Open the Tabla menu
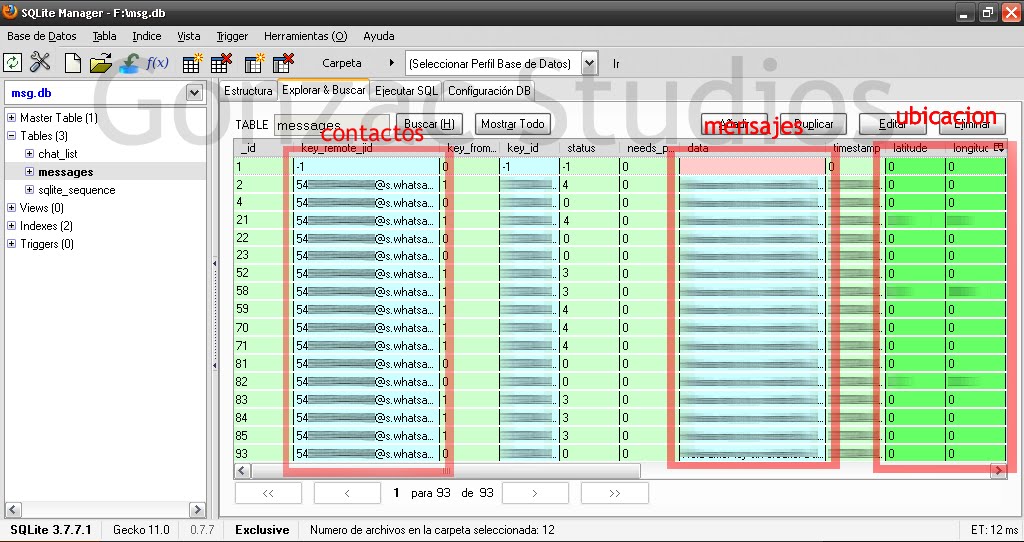The width and height of the screenshot is (1024, 542). click(x=104, y=36)
